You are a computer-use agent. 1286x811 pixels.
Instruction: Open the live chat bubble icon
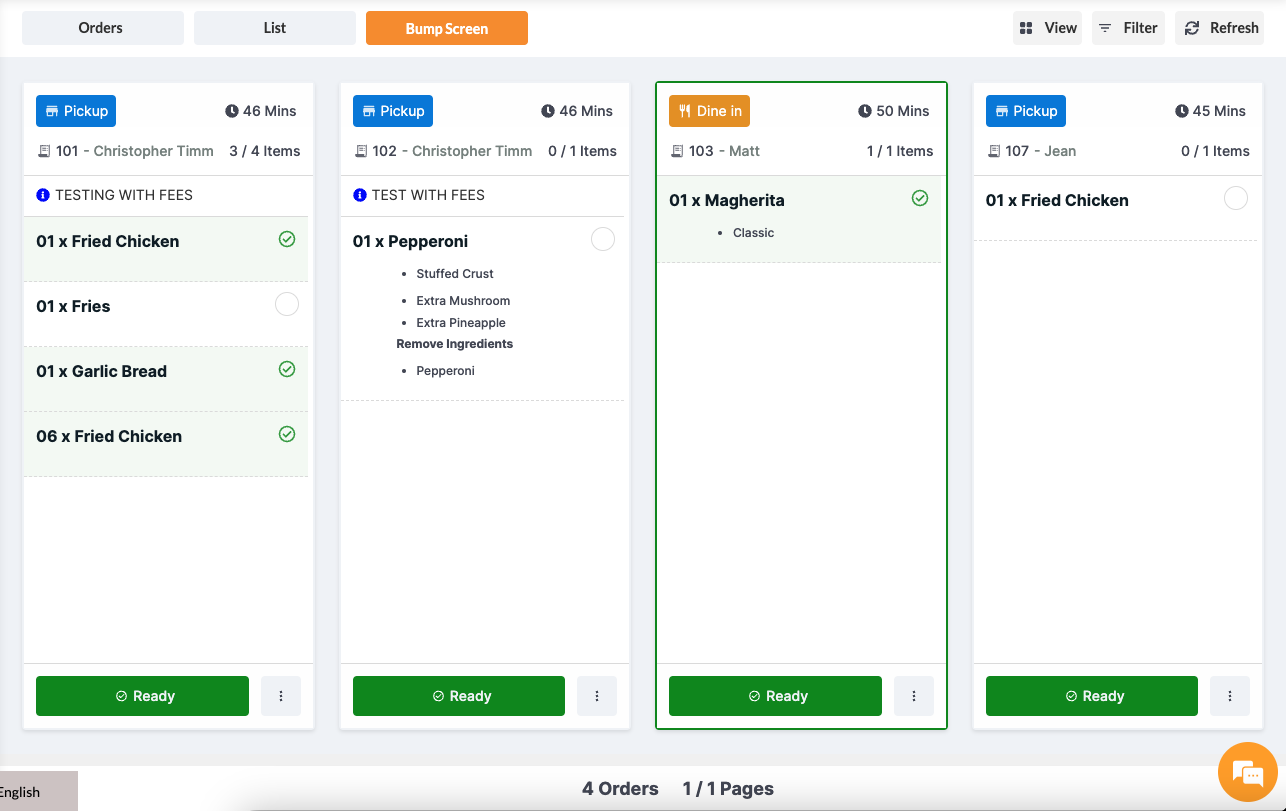click(1247, 772)
